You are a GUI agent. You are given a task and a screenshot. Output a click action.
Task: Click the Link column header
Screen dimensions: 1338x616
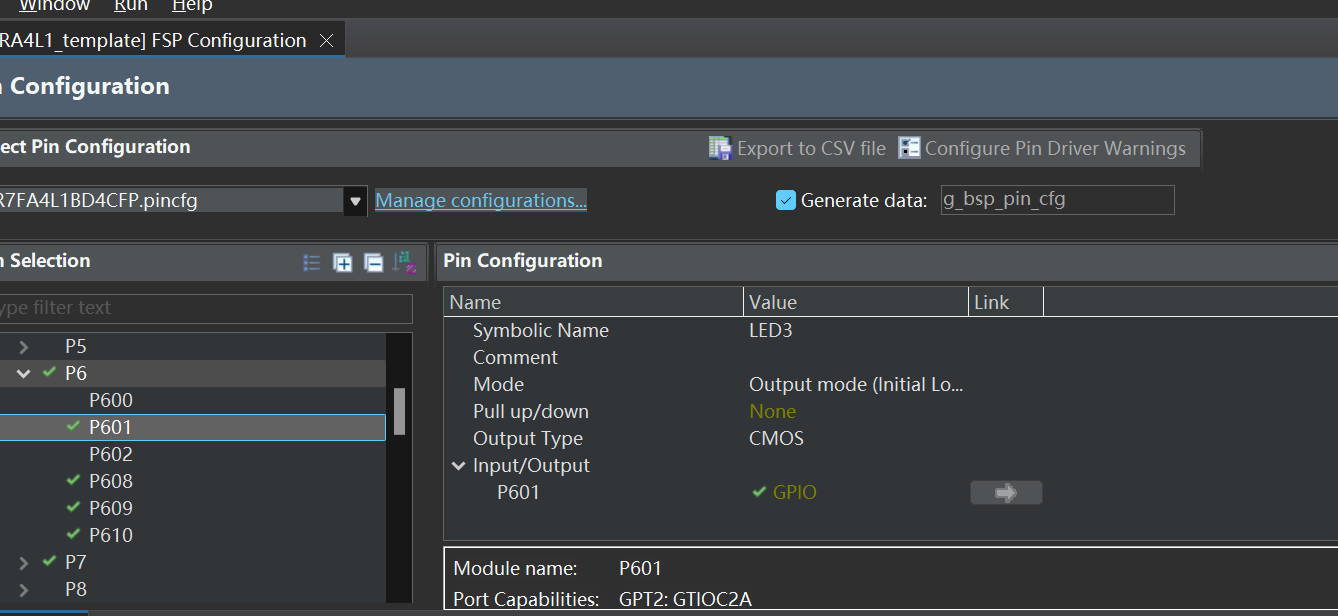[1006, 302]
